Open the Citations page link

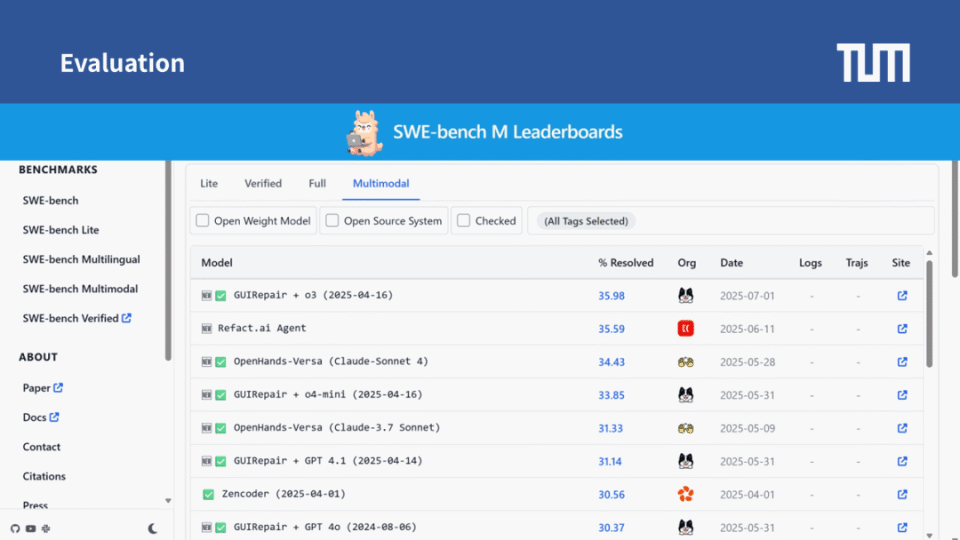point(44,476)
